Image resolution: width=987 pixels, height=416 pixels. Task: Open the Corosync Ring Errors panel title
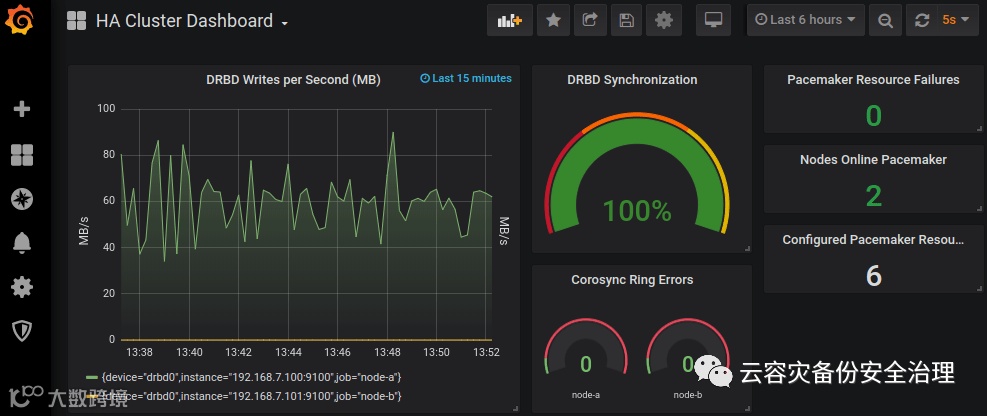pos(632,279)
